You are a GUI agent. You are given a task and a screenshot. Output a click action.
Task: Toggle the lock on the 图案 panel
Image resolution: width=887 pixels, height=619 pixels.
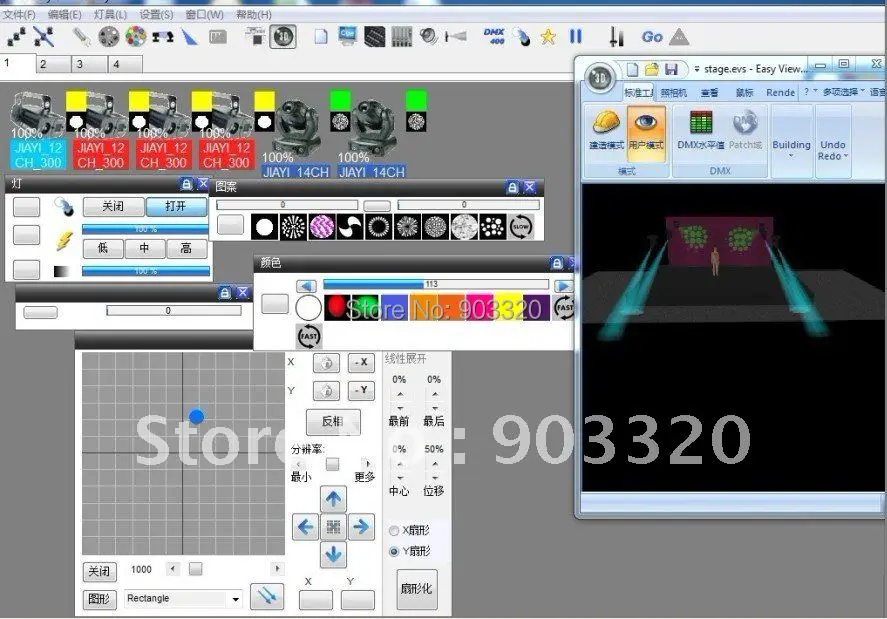512,187
